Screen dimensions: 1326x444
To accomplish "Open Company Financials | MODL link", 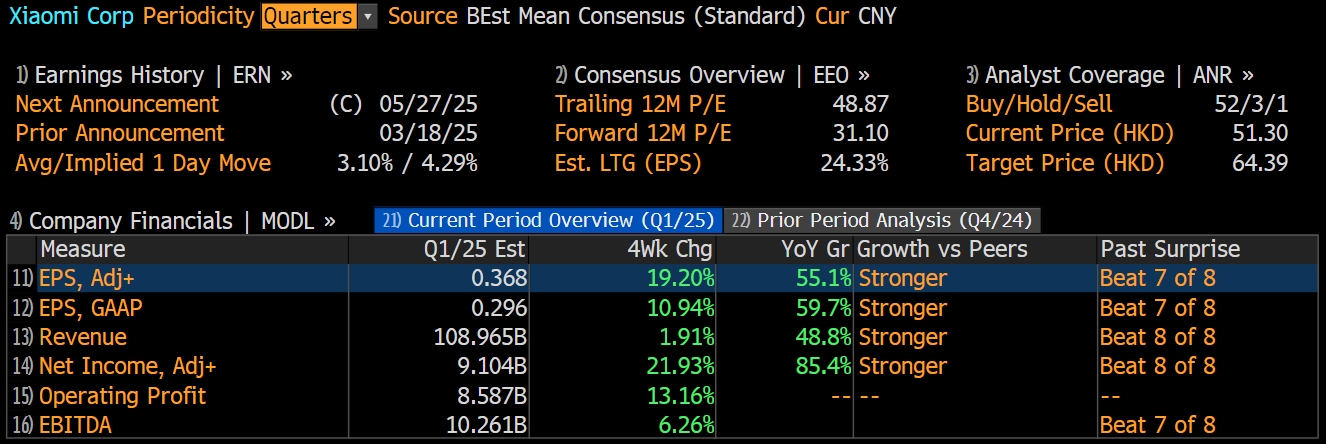I will [x=172, y=221].
